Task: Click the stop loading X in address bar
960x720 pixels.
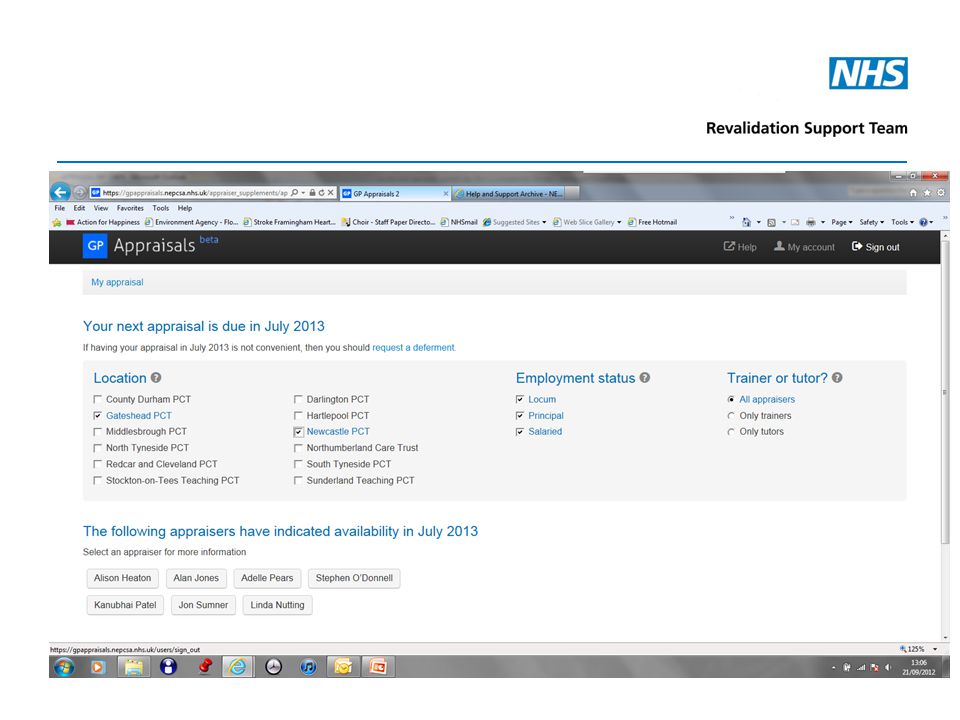Action: [331, 192]
